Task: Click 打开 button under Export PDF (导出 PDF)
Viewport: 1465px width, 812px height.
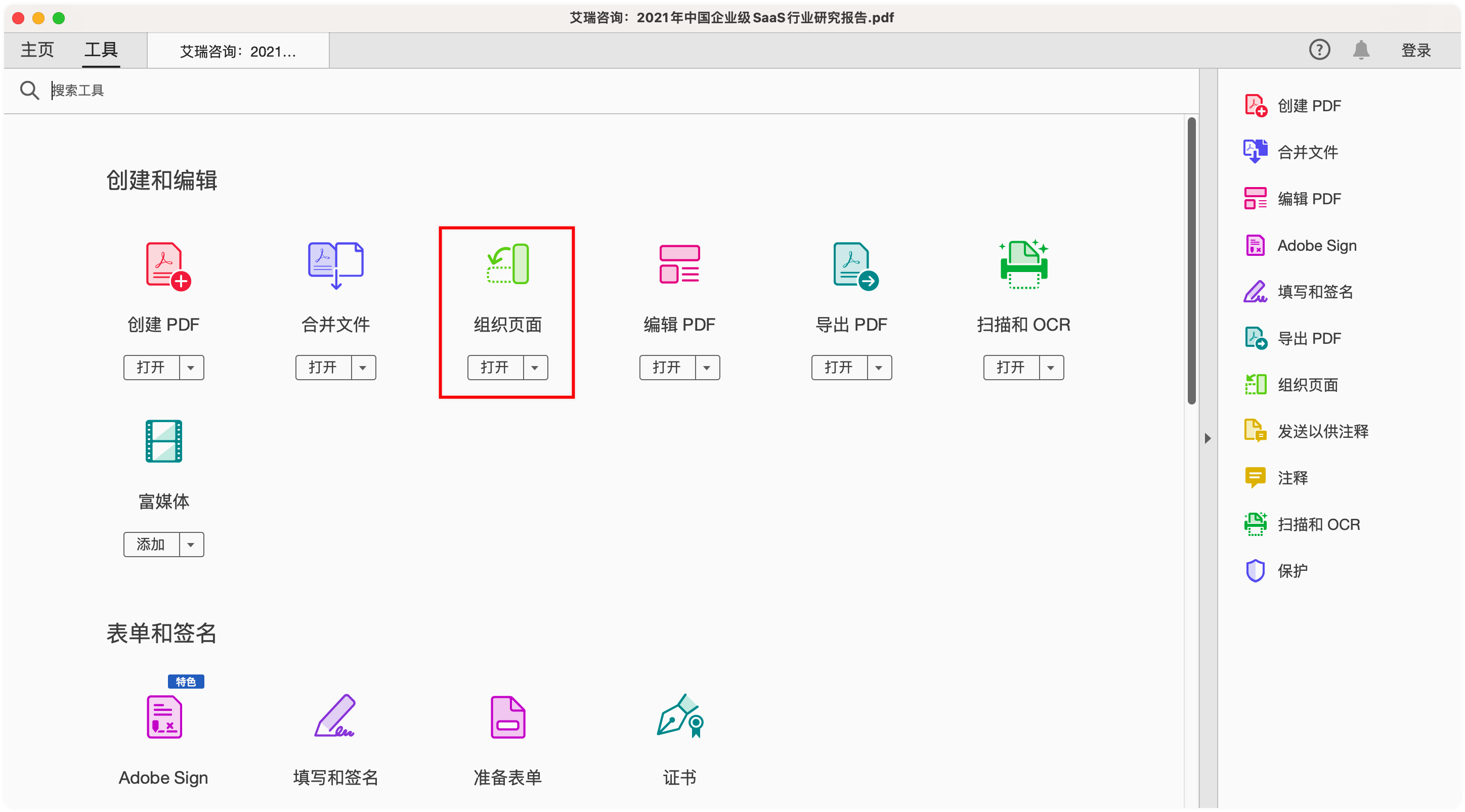Action: click(839, 368)
